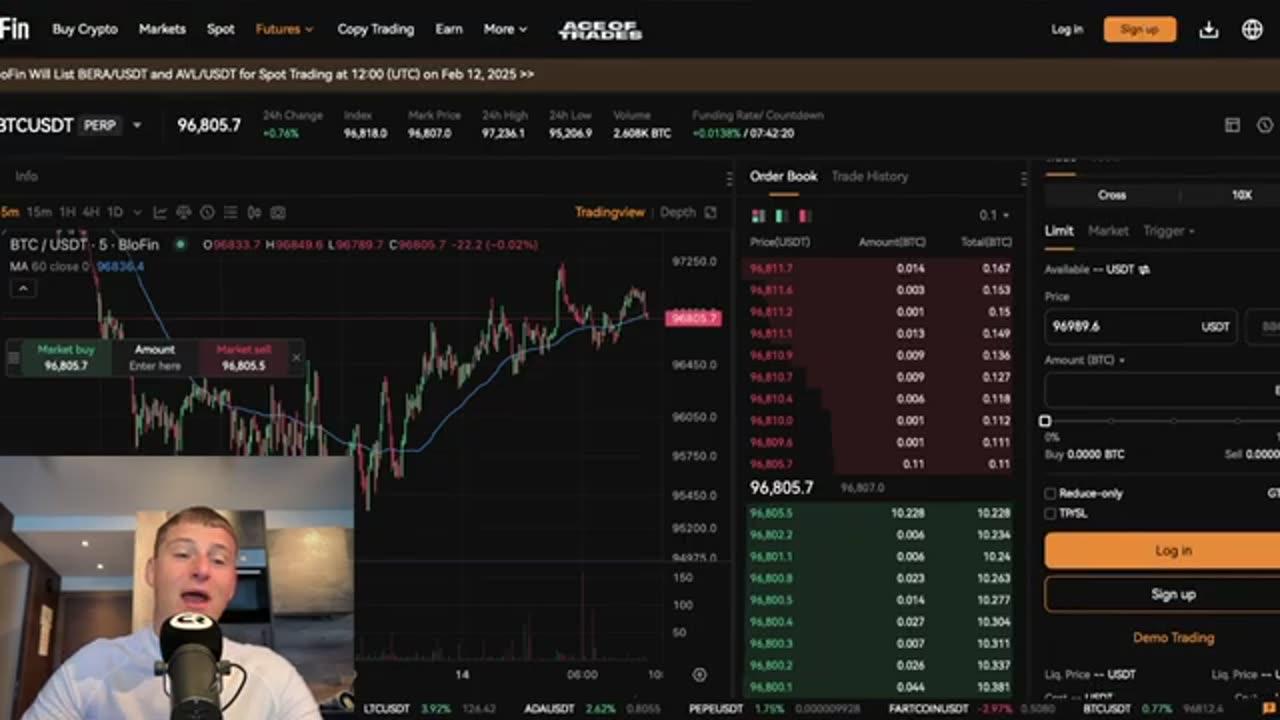Open the clock history icon near ticker bar
This screenshot has width=1280, height=720.
(1265, 125)
